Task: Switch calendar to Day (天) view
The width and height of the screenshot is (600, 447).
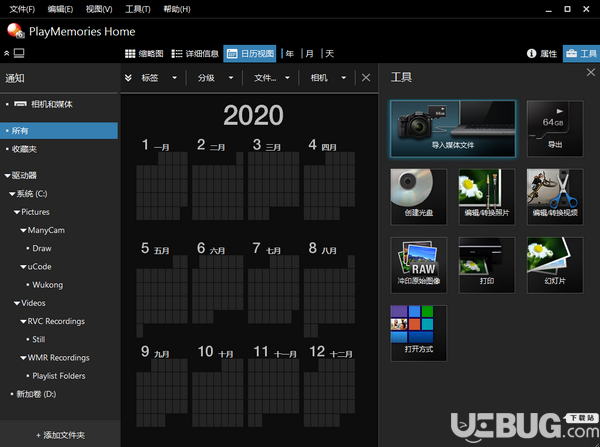Action: [x=329, y=54]
